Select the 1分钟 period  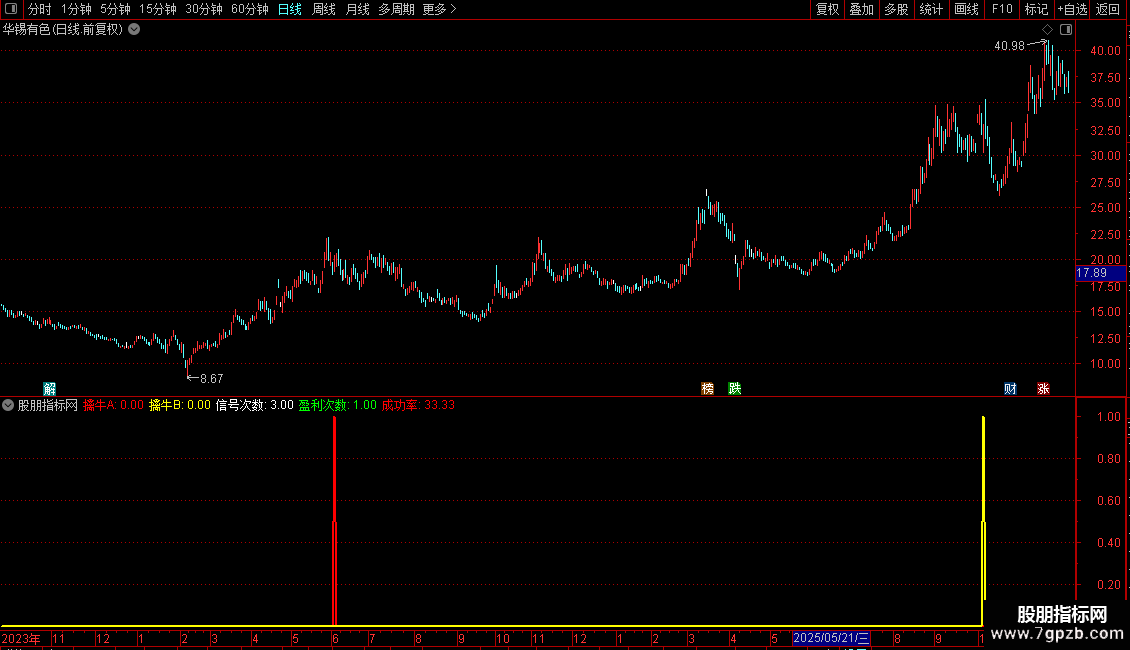tap(76, 9)
